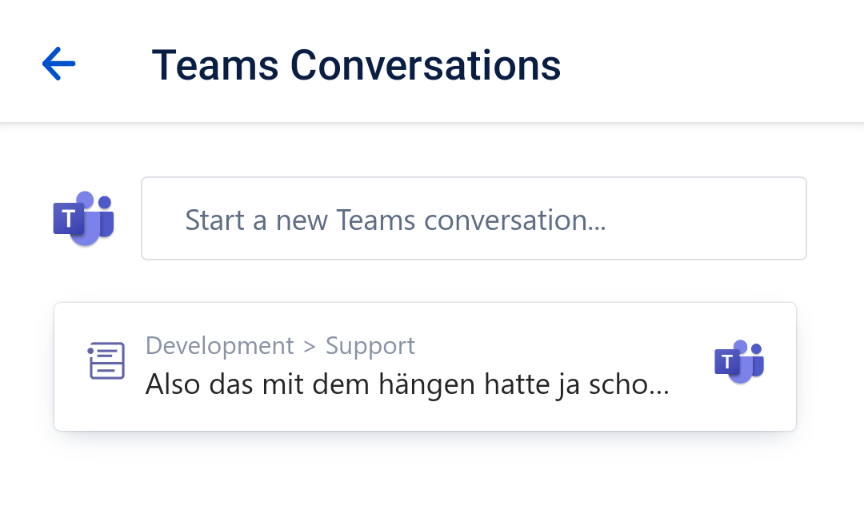Click the Development > Support breadcrumb label
The image size is (864, 506).
tap(280, 346)
